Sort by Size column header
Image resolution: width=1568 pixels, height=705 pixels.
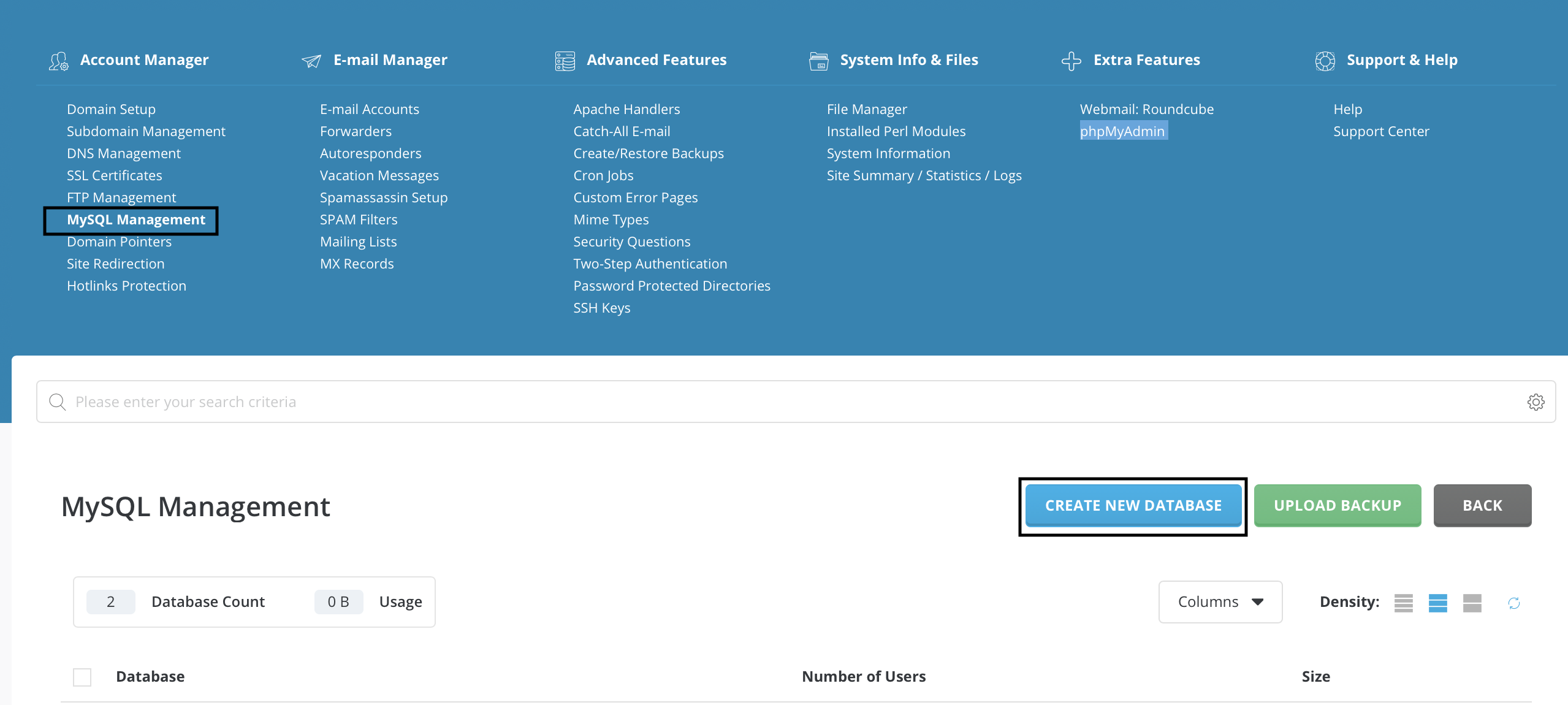[x=1315, y=677]
